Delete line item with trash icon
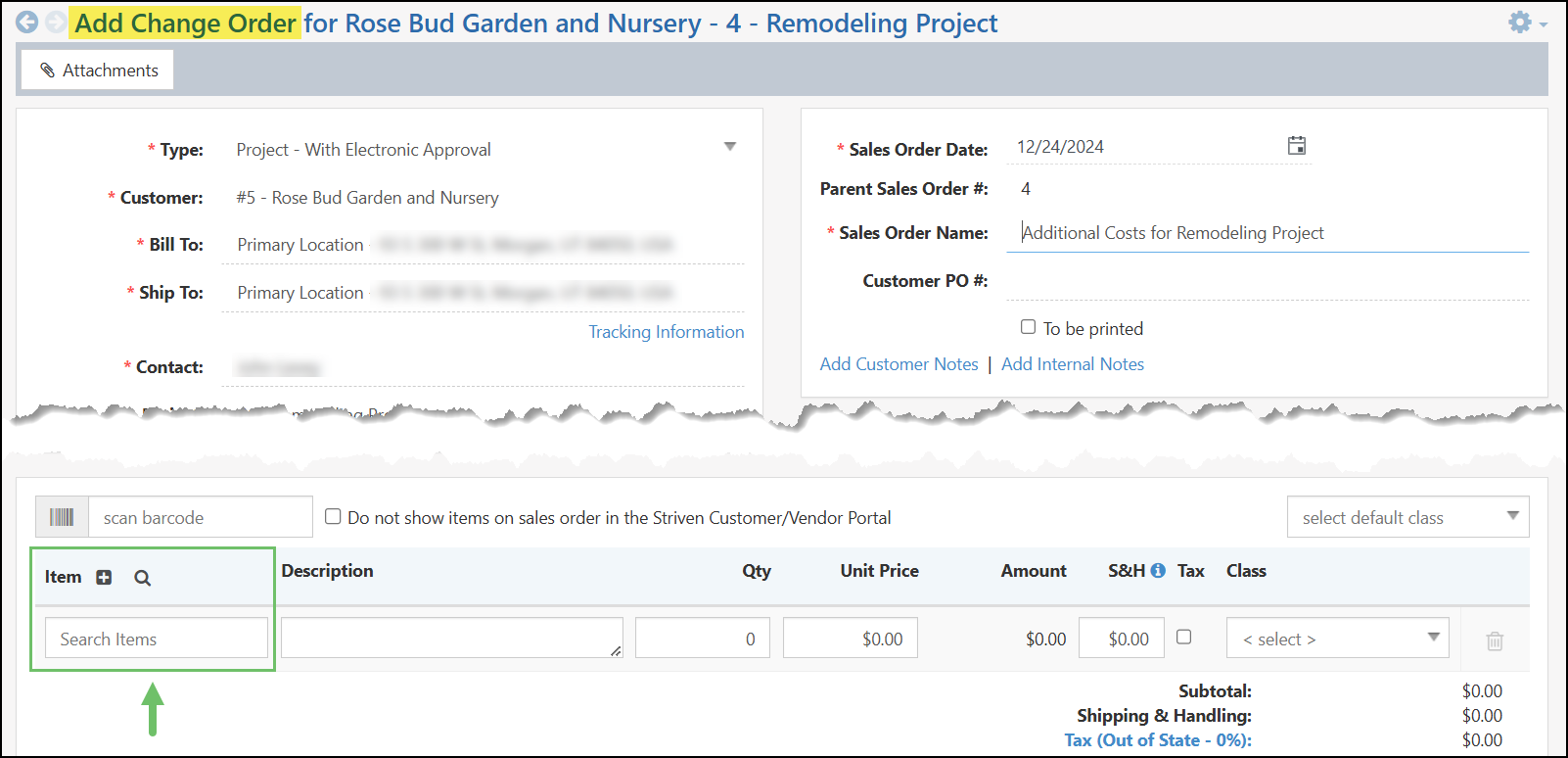Image resolution: width=1568 pixels, height=758 pixels. (1495, 641)
